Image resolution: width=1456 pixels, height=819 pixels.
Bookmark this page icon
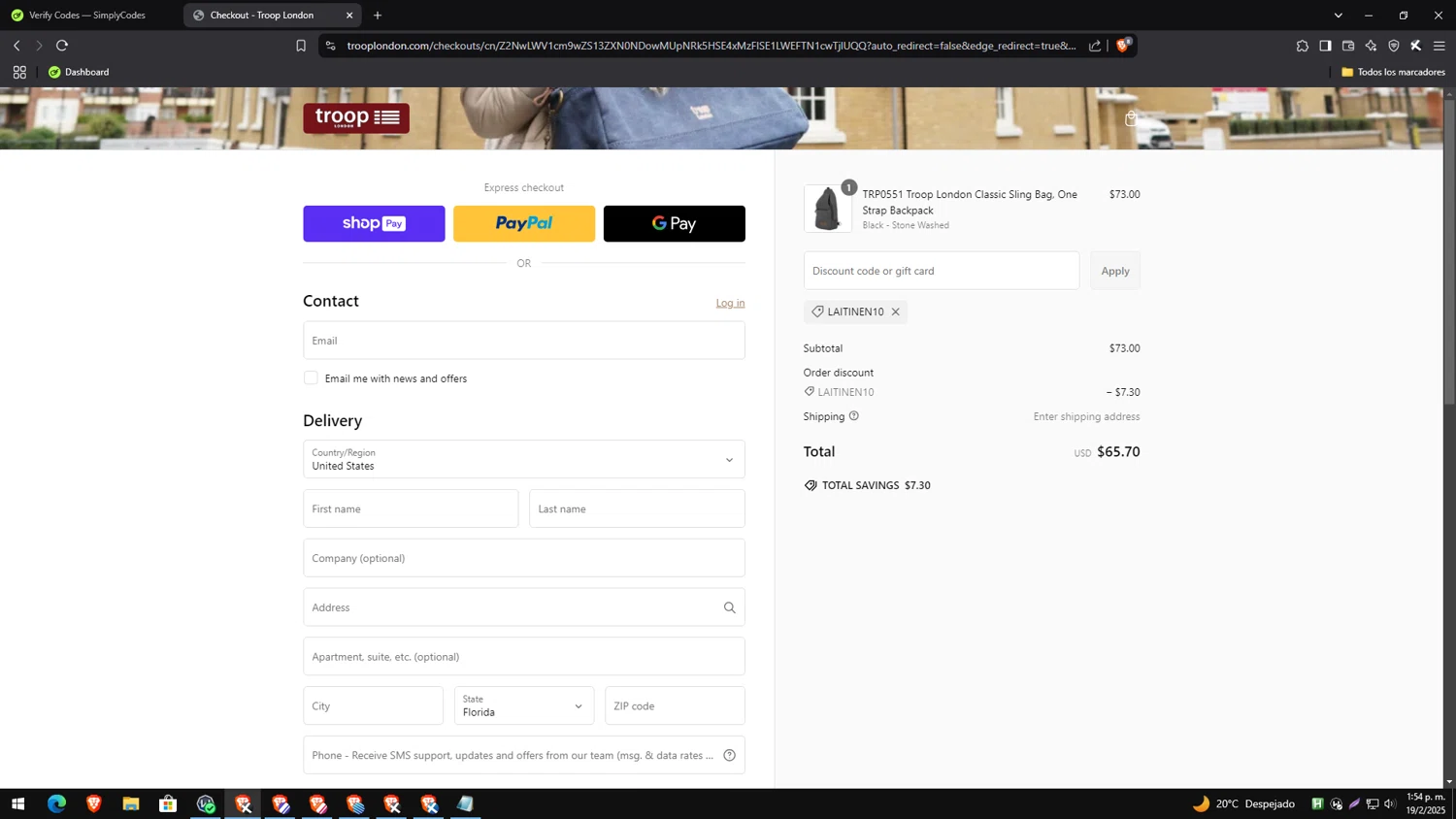click(301, 46)
